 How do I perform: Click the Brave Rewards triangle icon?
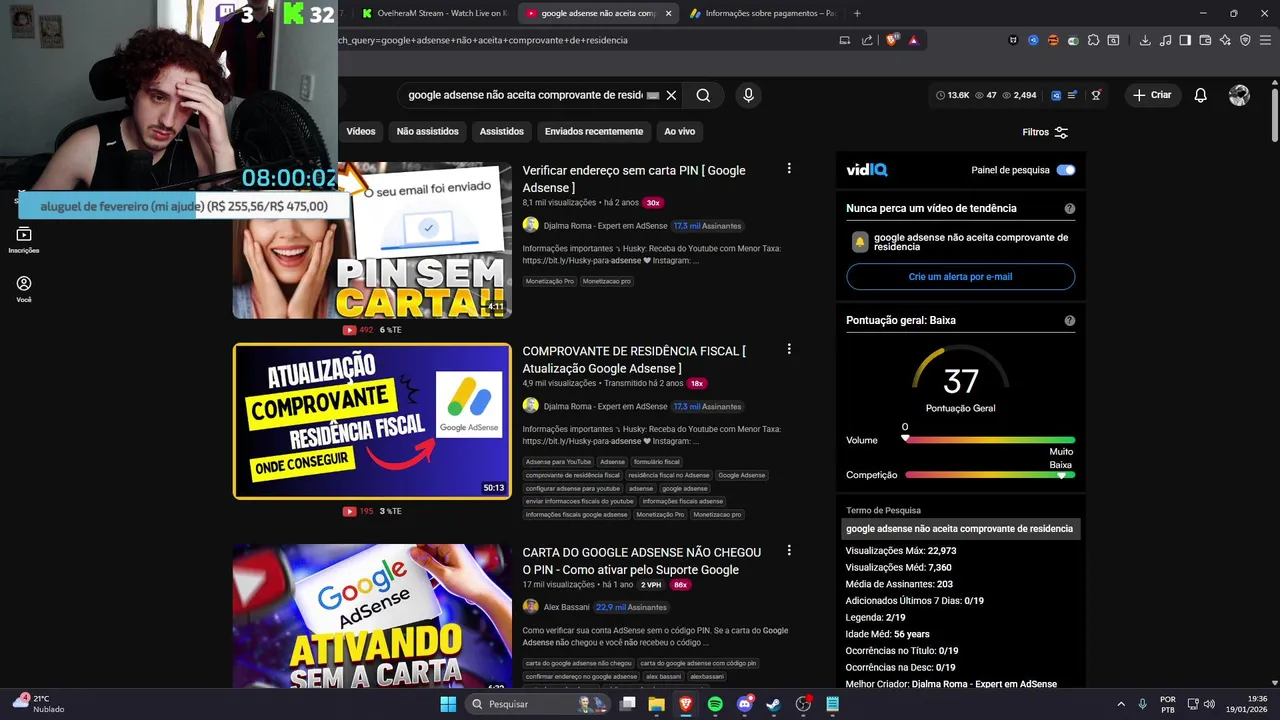tap(913, 40)
